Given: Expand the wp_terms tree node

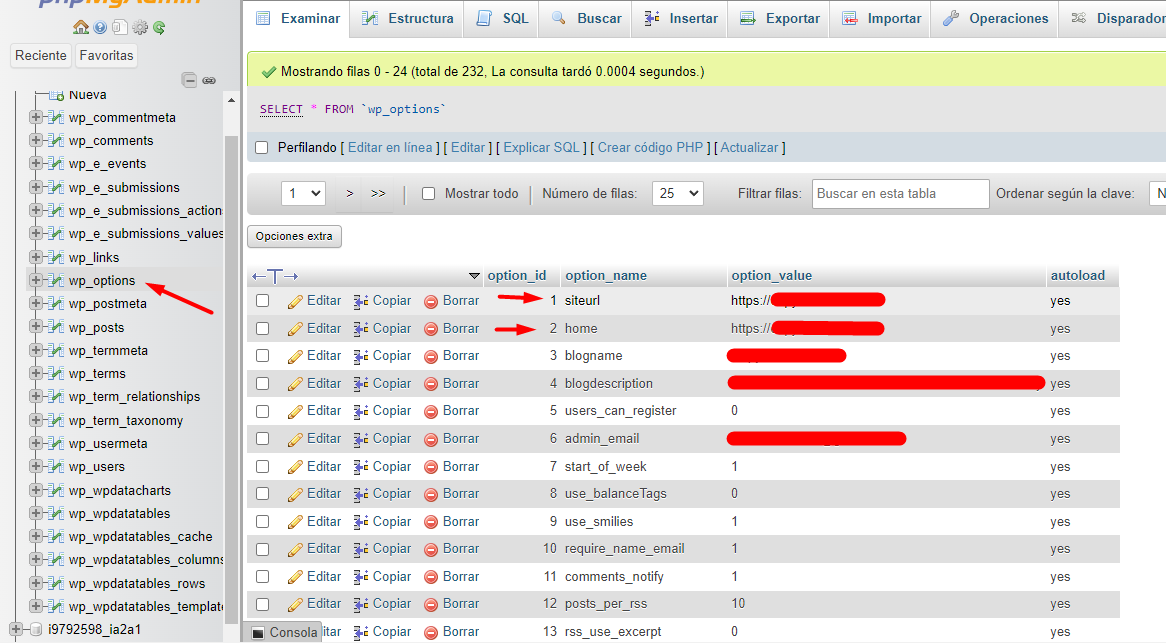Looking at the screenshot, I should pyautogui.click(x=35, y=372).
